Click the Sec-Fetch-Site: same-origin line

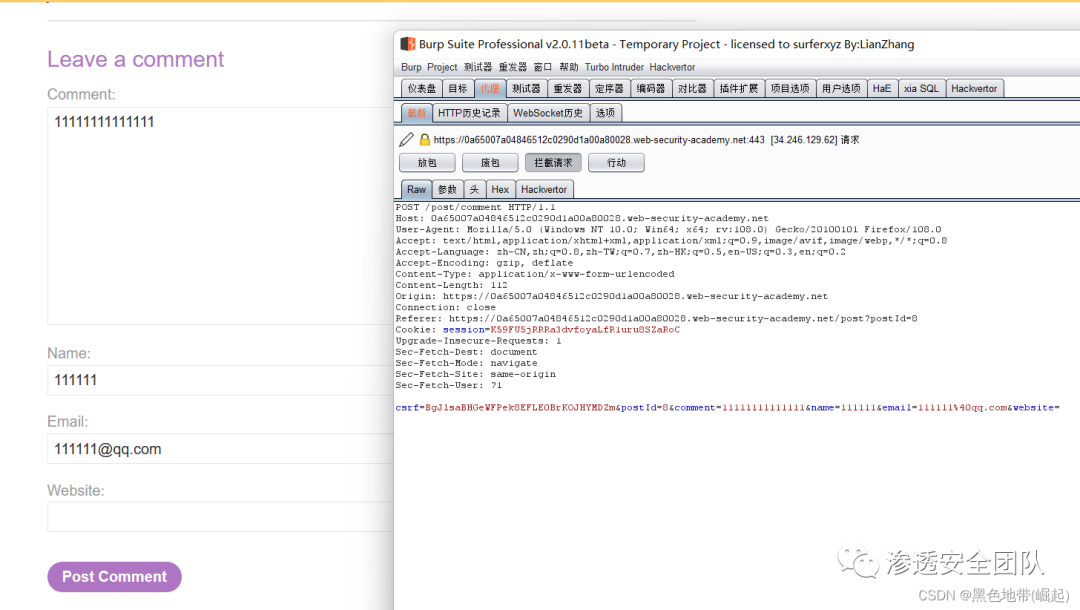click(475, 375)
